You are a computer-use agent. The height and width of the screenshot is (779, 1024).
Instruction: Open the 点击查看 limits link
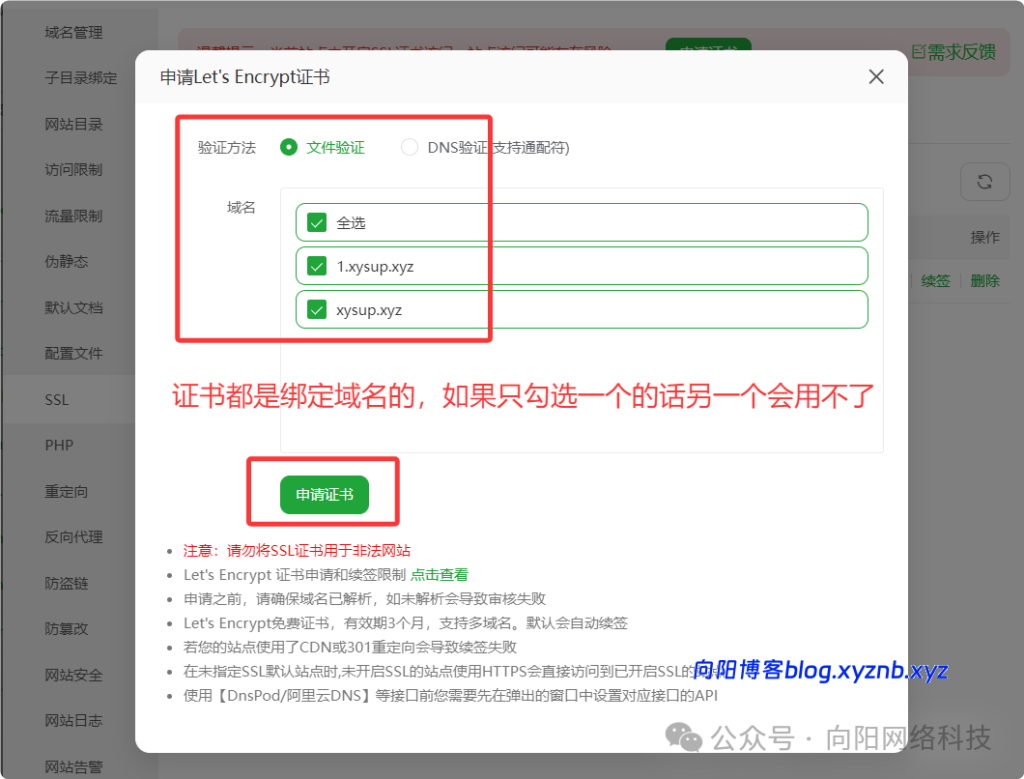click(439, 574)
